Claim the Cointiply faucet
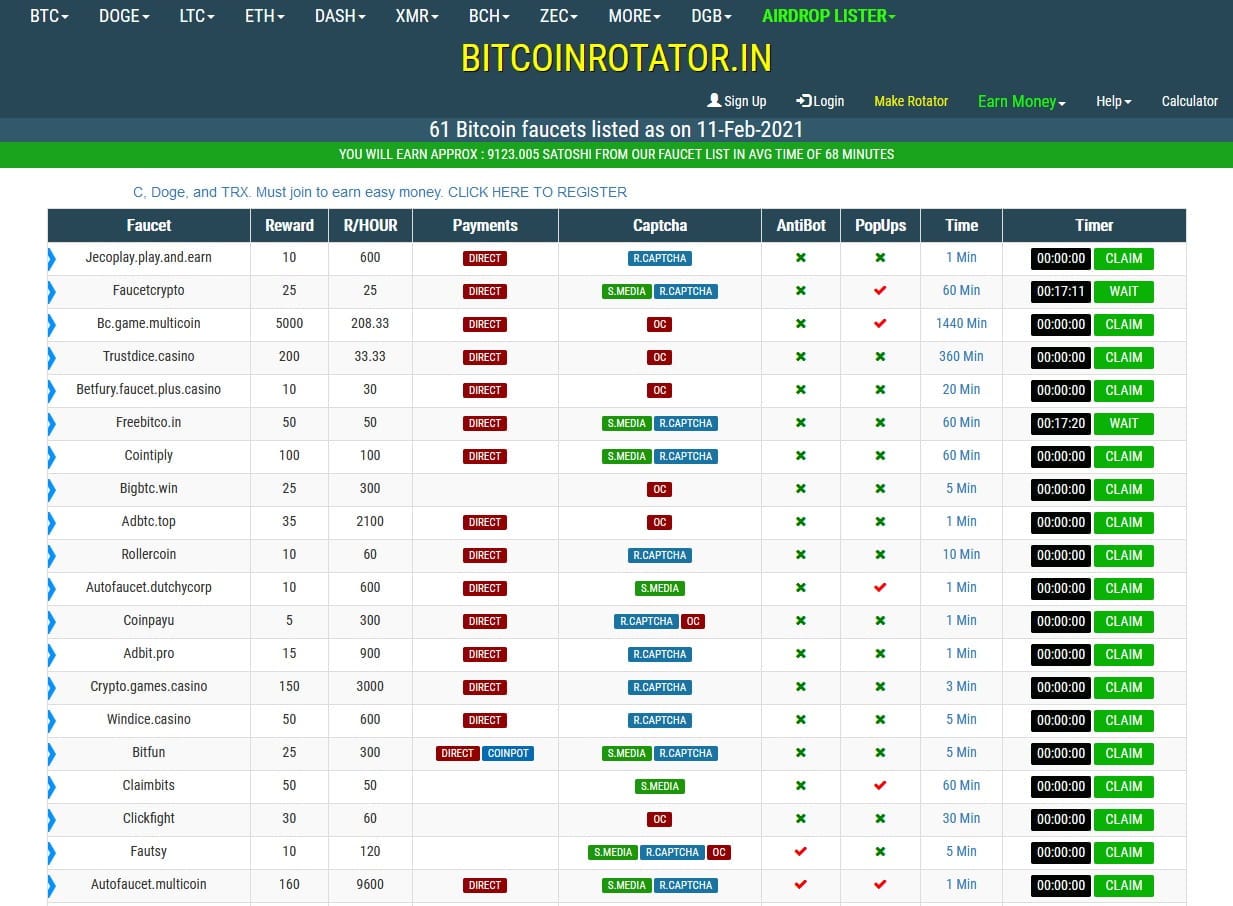 [1123, 456]
